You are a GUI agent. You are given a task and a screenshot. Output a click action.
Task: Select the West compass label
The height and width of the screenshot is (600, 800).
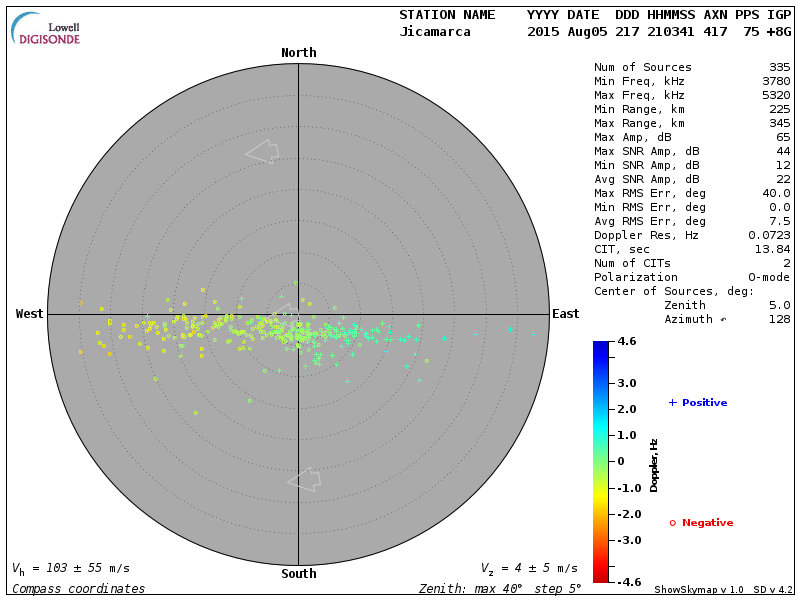(30, 314)
